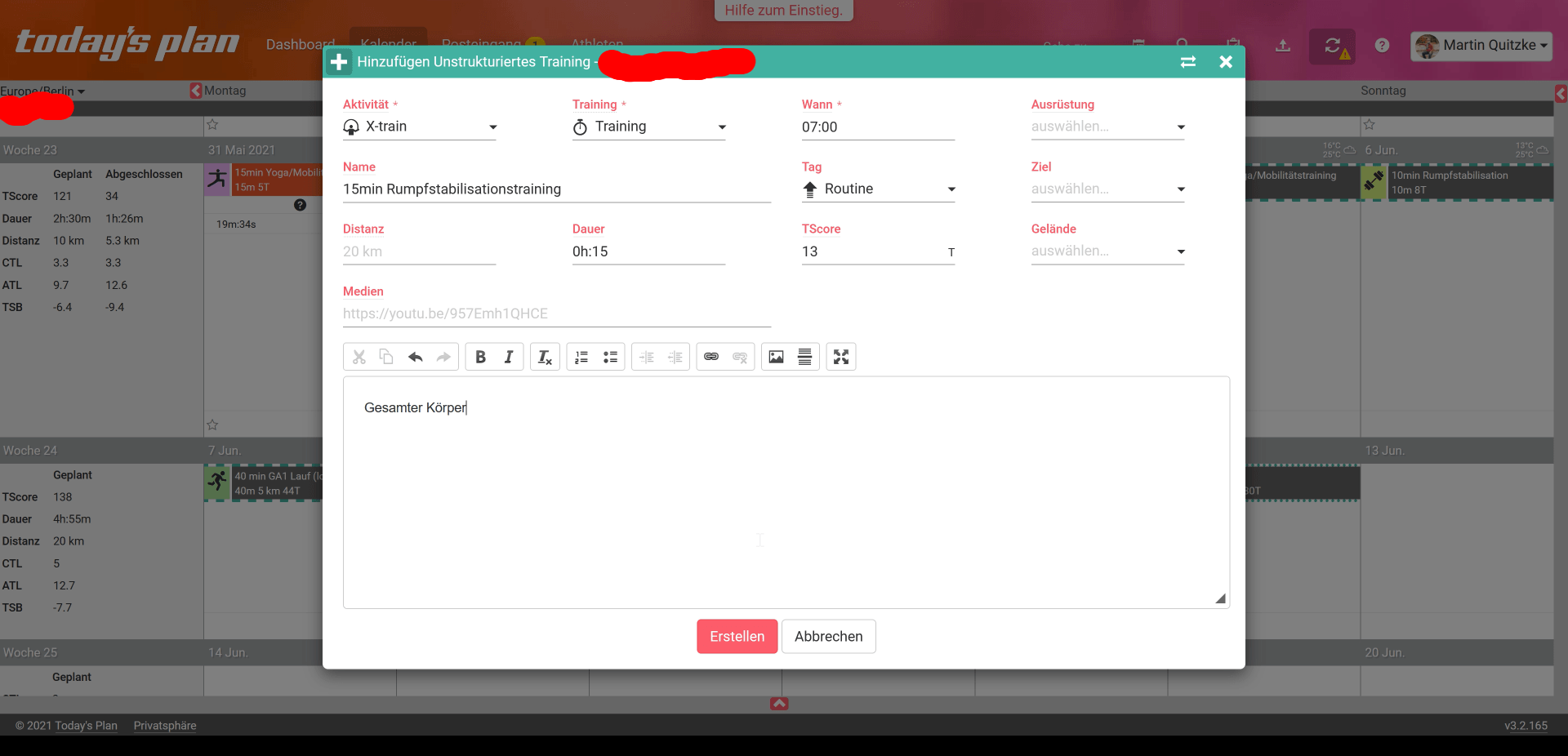The image size is (1568, 756).
Task: Open the Ausrüstung dropdown
Action: pos(1107,127)
